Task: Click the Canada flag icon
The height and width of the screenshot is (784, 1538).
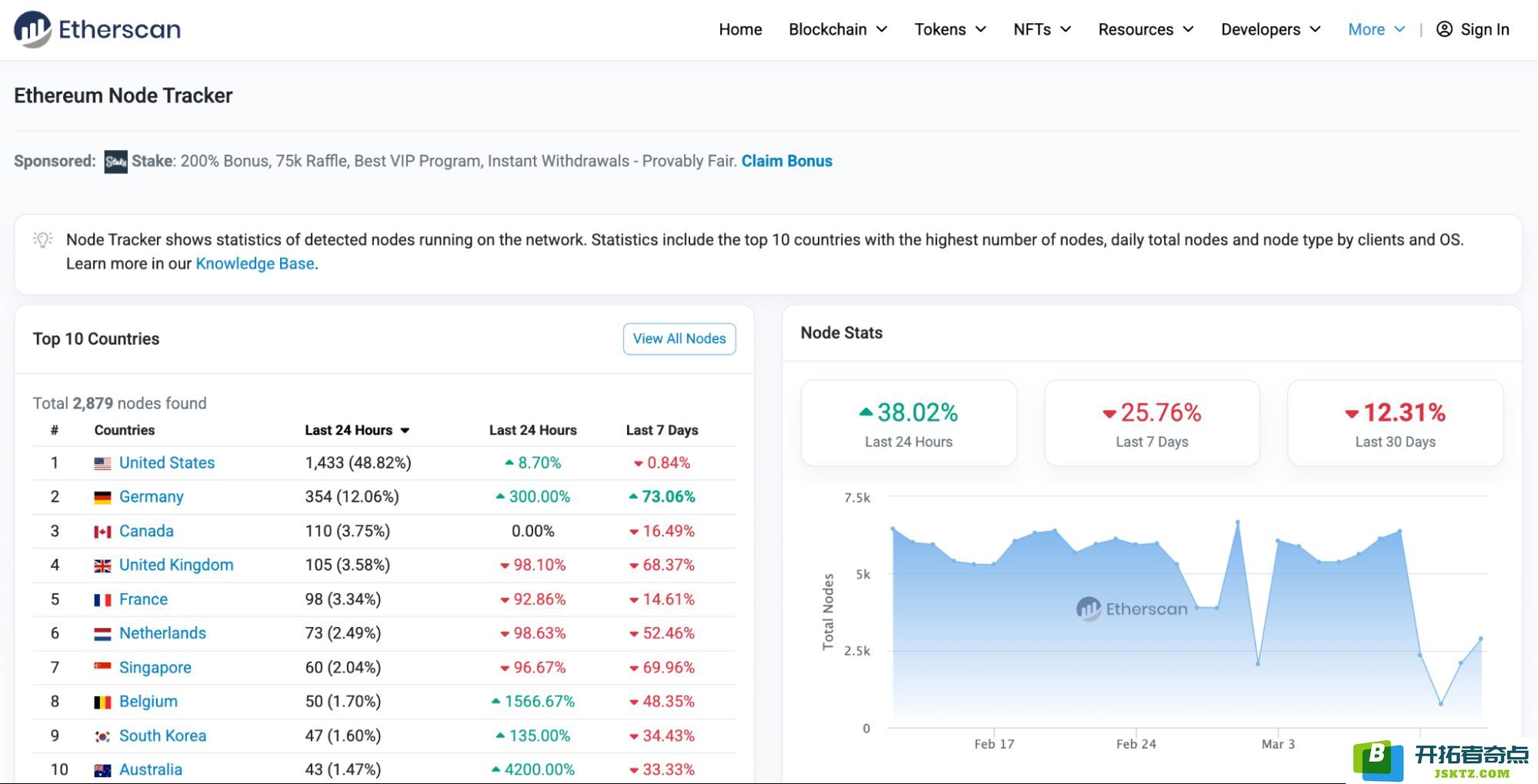Action: (102, 532)
